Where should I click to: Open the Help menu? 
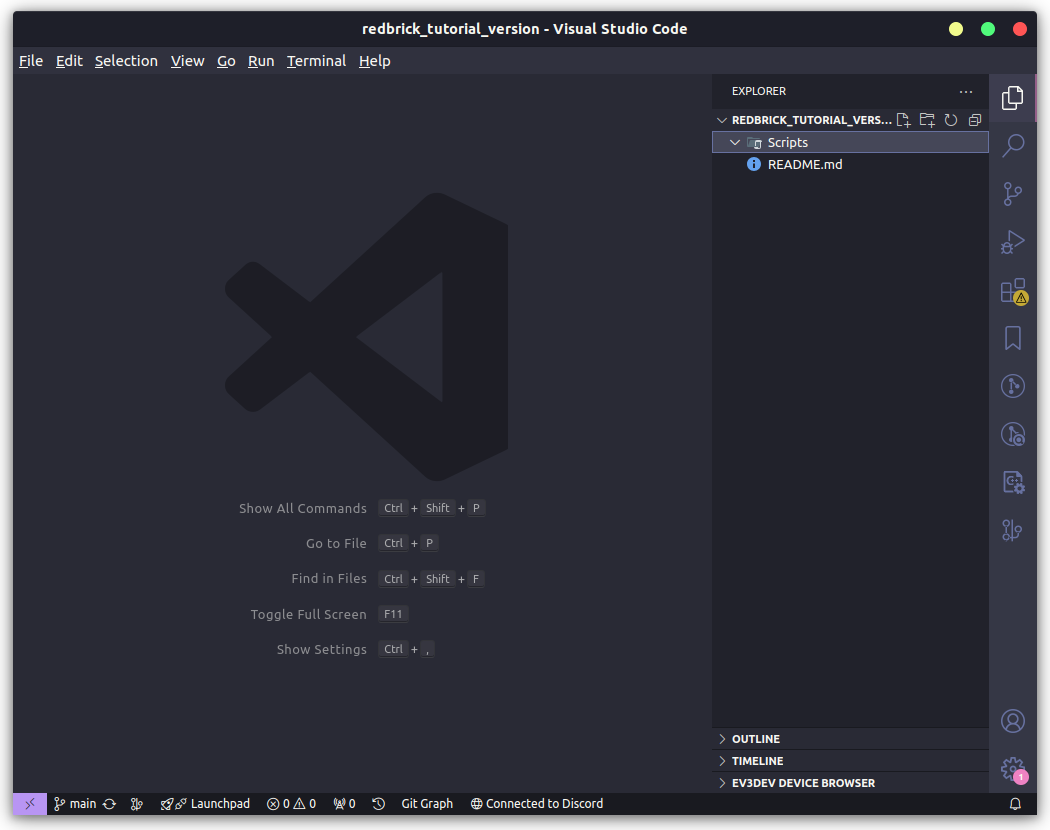pos(374,61)
